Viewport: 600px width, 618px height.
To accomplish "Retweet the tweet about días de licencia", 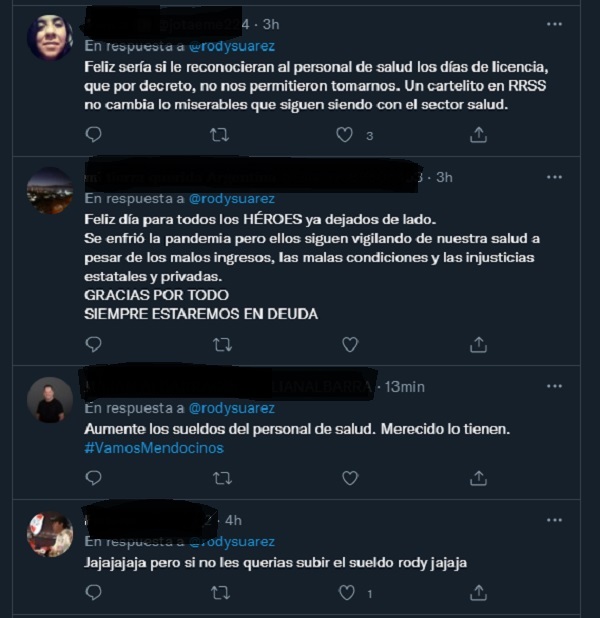I will pos(219,135).
